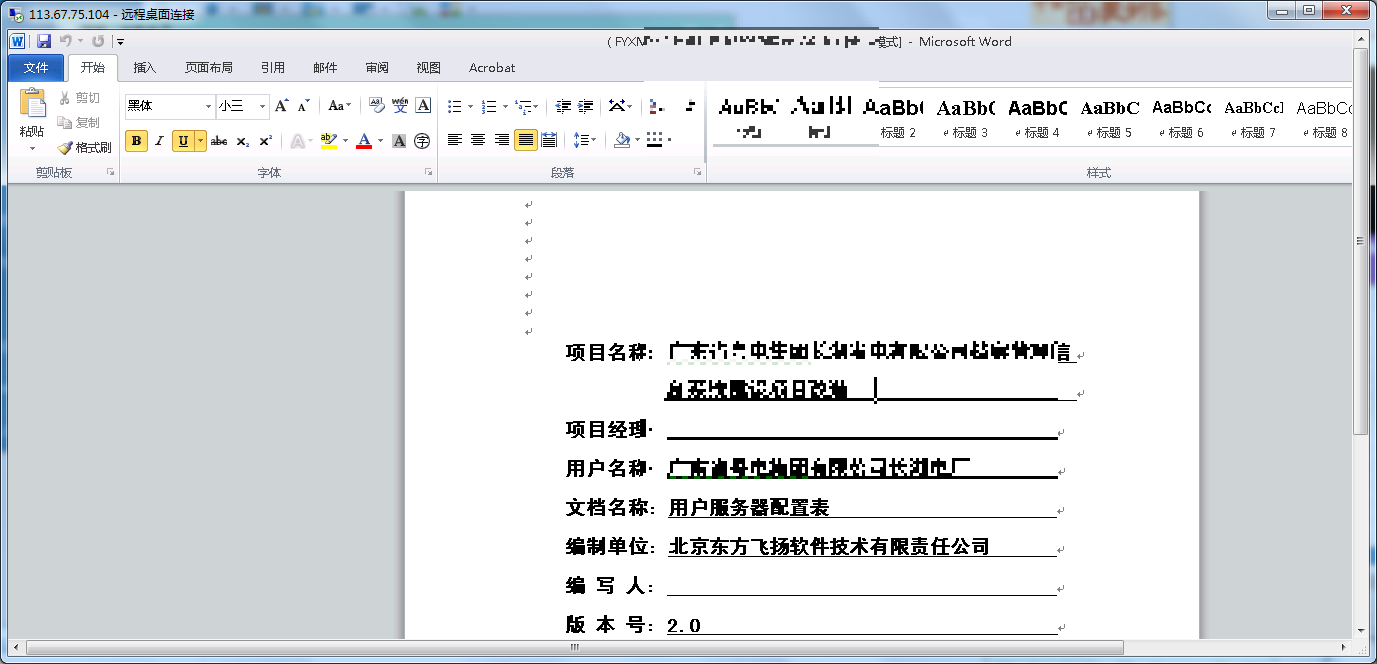Screen dimensions: 1377x664
Task: Expand the Clipboard pane launcher
Action: [x=110, y=172]
